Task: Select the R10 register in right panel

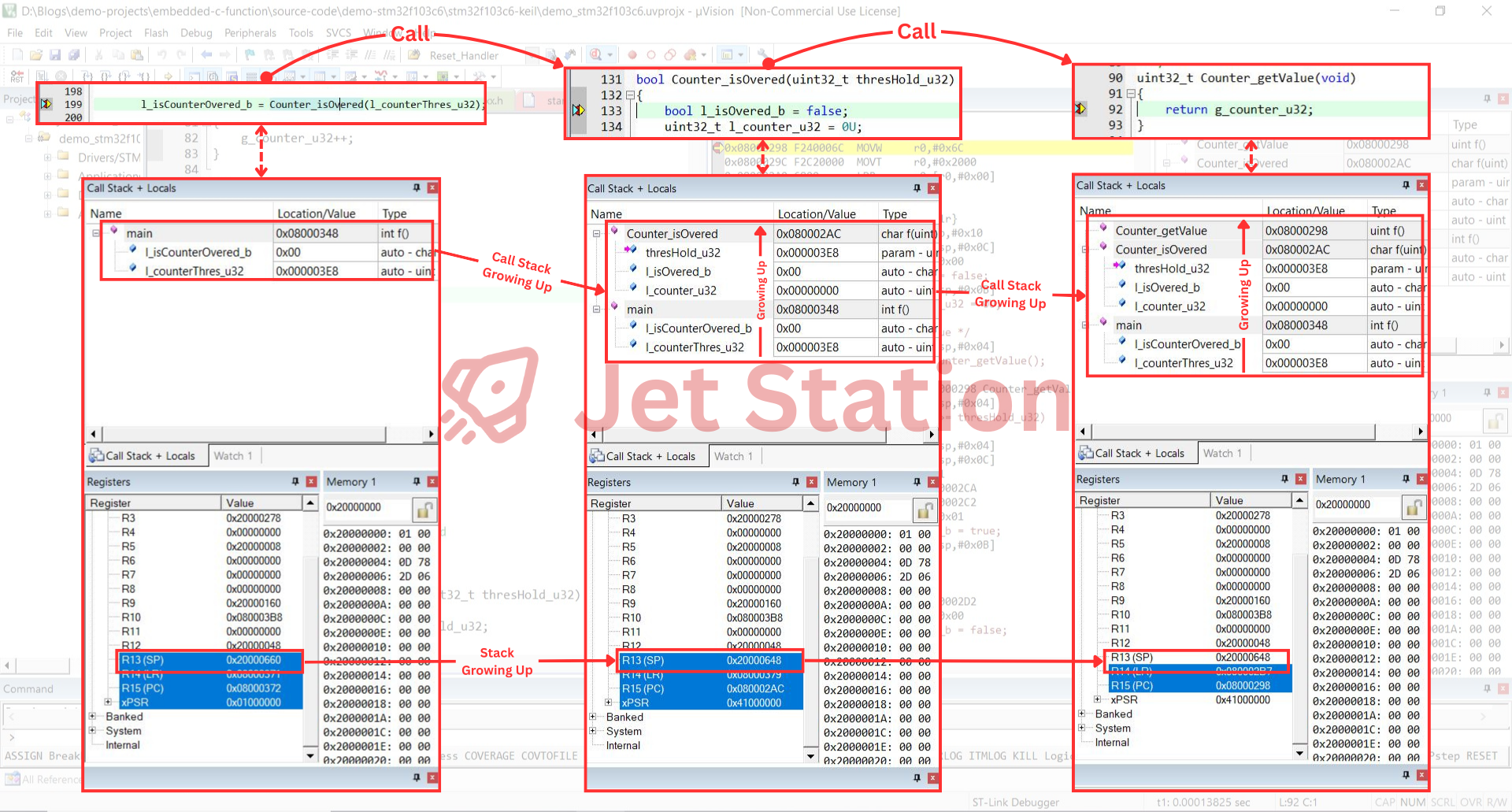Action: (x=1120, y=615)
